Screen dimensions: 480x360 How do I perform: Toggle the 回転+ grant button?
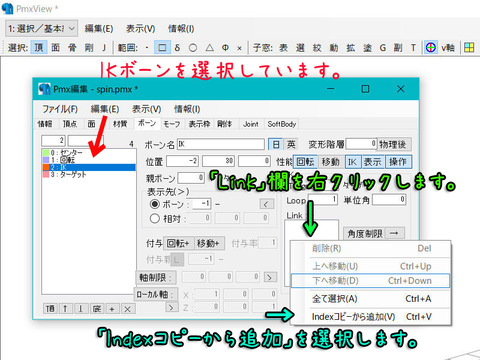[x=178, y=243]
